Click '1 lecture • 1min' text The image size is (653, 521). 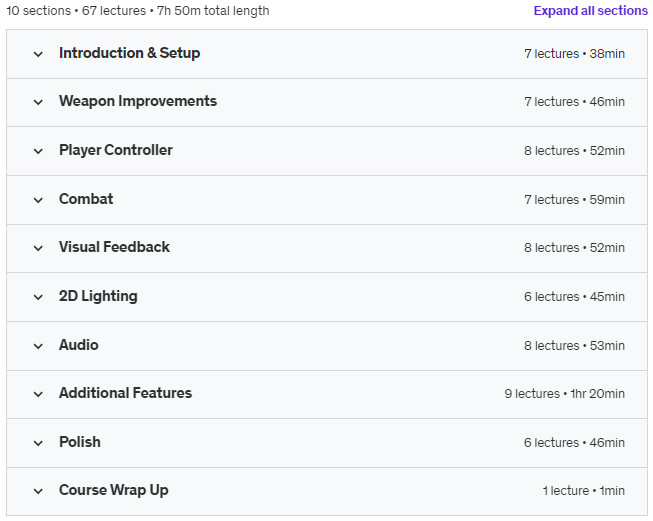point(583,491)
